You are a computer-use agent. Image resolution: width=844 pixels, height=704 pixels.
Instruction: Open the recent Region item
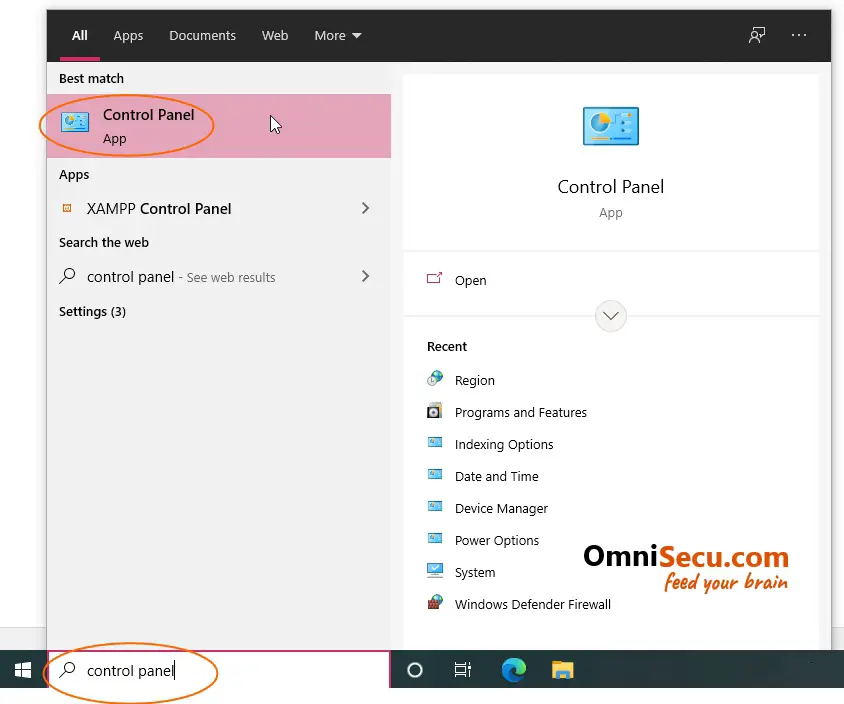point(474,381)
